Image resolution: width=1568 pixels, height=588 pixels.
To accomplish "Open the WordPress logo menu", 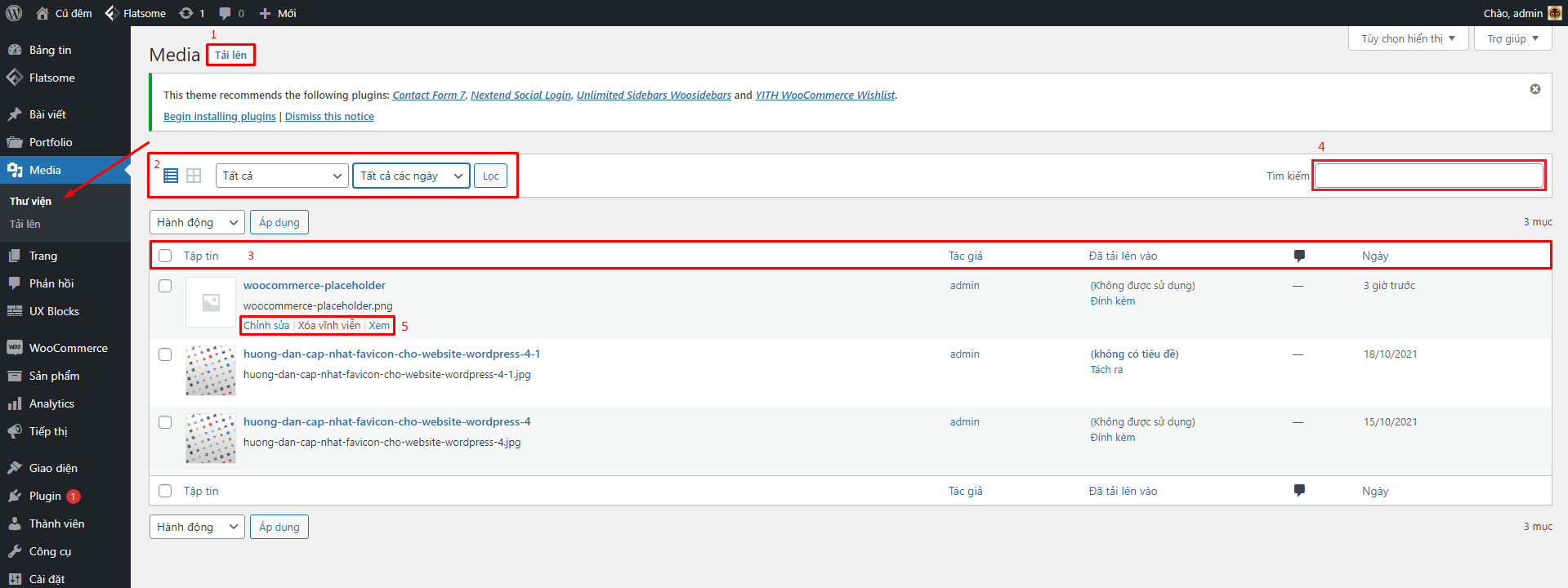I will coord(14,13).
